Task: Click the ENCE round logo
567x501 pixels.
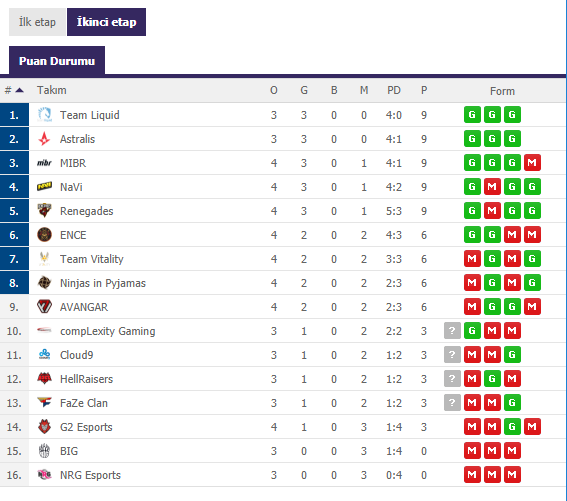Action: (x=44, y=235)
